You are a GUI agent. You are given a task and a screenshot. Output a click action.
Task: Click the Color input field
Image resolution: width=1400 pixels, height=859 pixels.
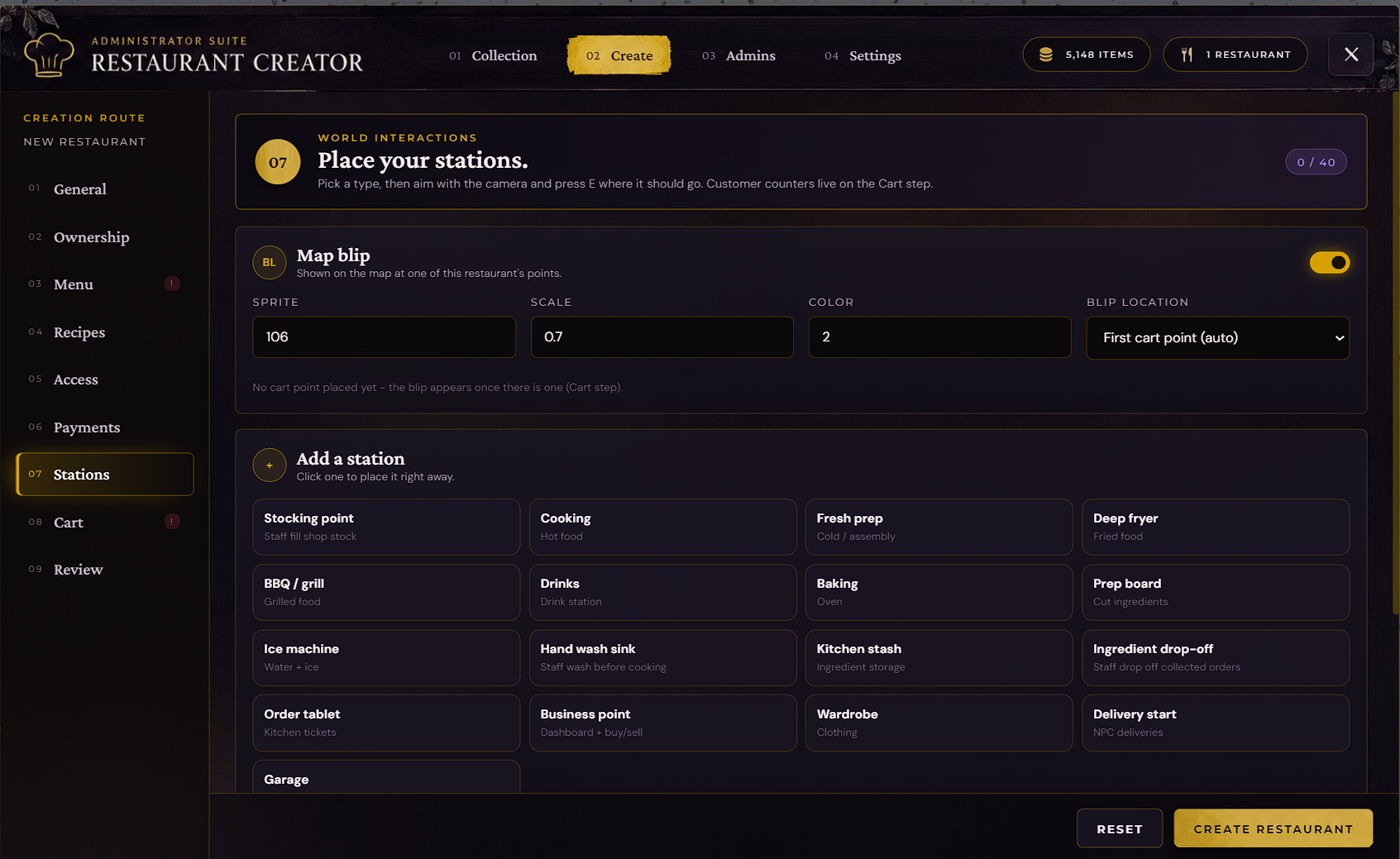click(939, 337)
